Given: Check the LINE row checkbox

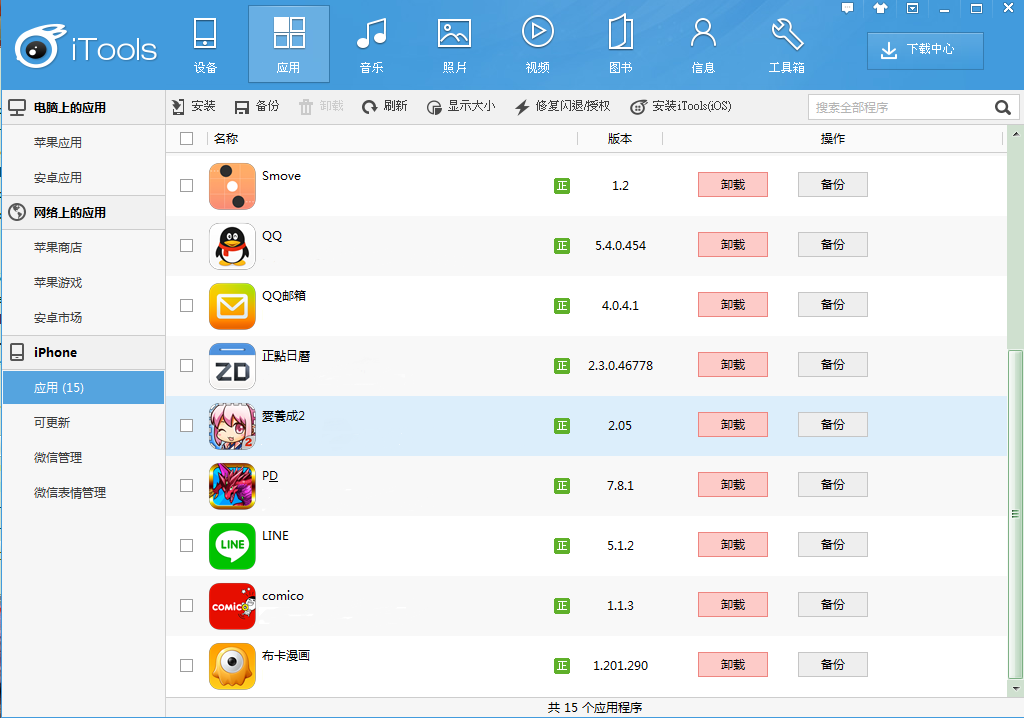Looking at the screenshot, I should [x=187, y=546].
